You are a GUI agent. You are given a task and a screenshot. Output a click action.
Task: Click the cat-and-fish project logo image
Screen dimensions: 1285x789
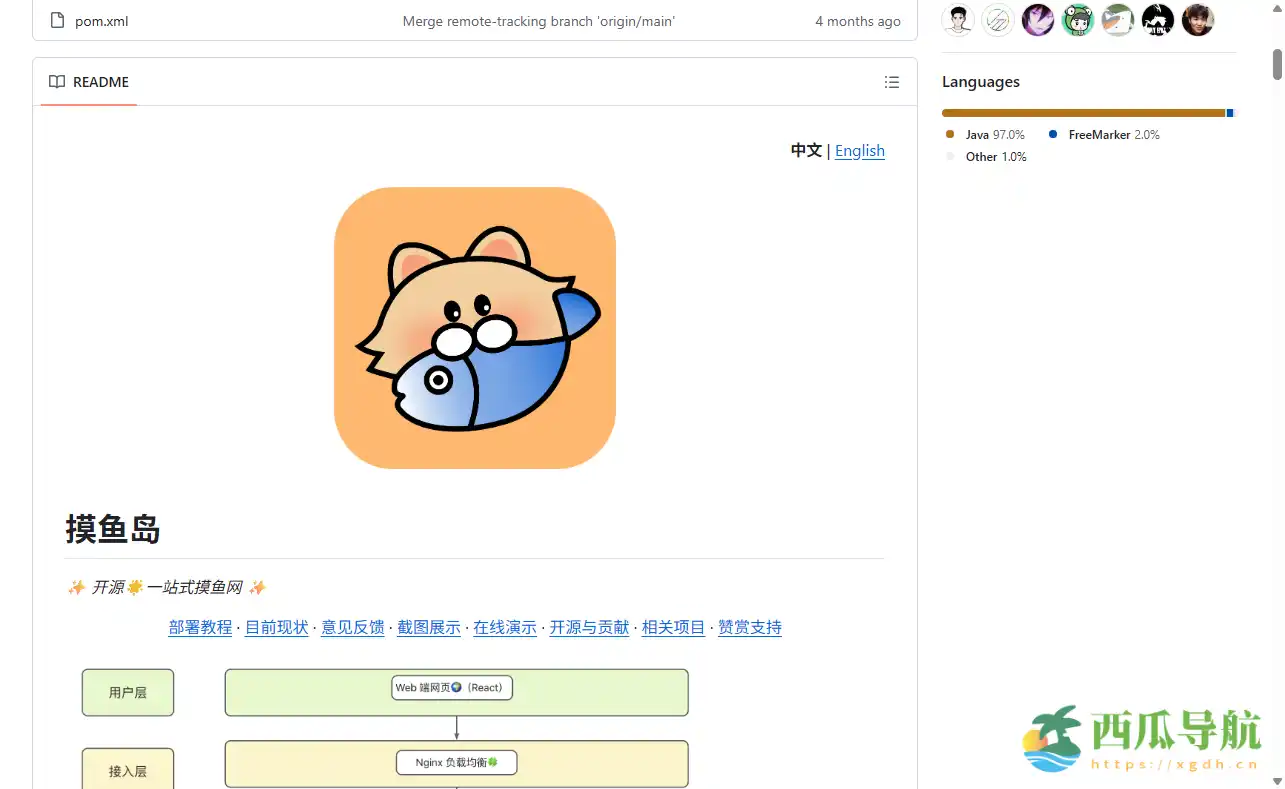pyautogui.click(x=475, y=328)
